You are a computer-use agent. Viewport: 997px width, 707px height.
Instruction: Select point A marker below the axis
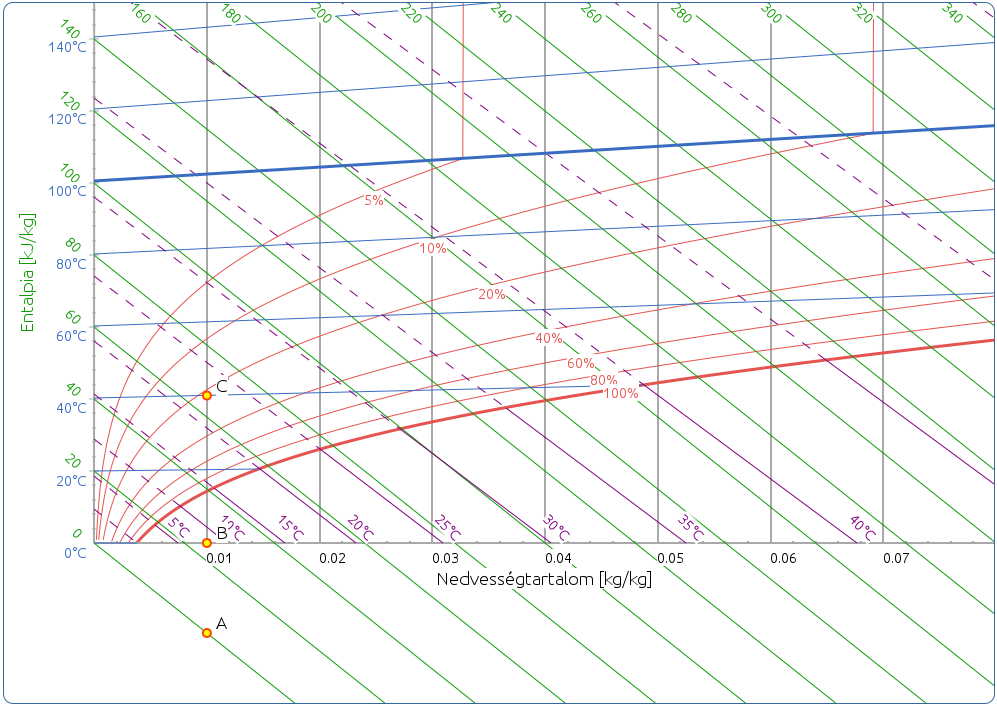(x=207, y=633)
